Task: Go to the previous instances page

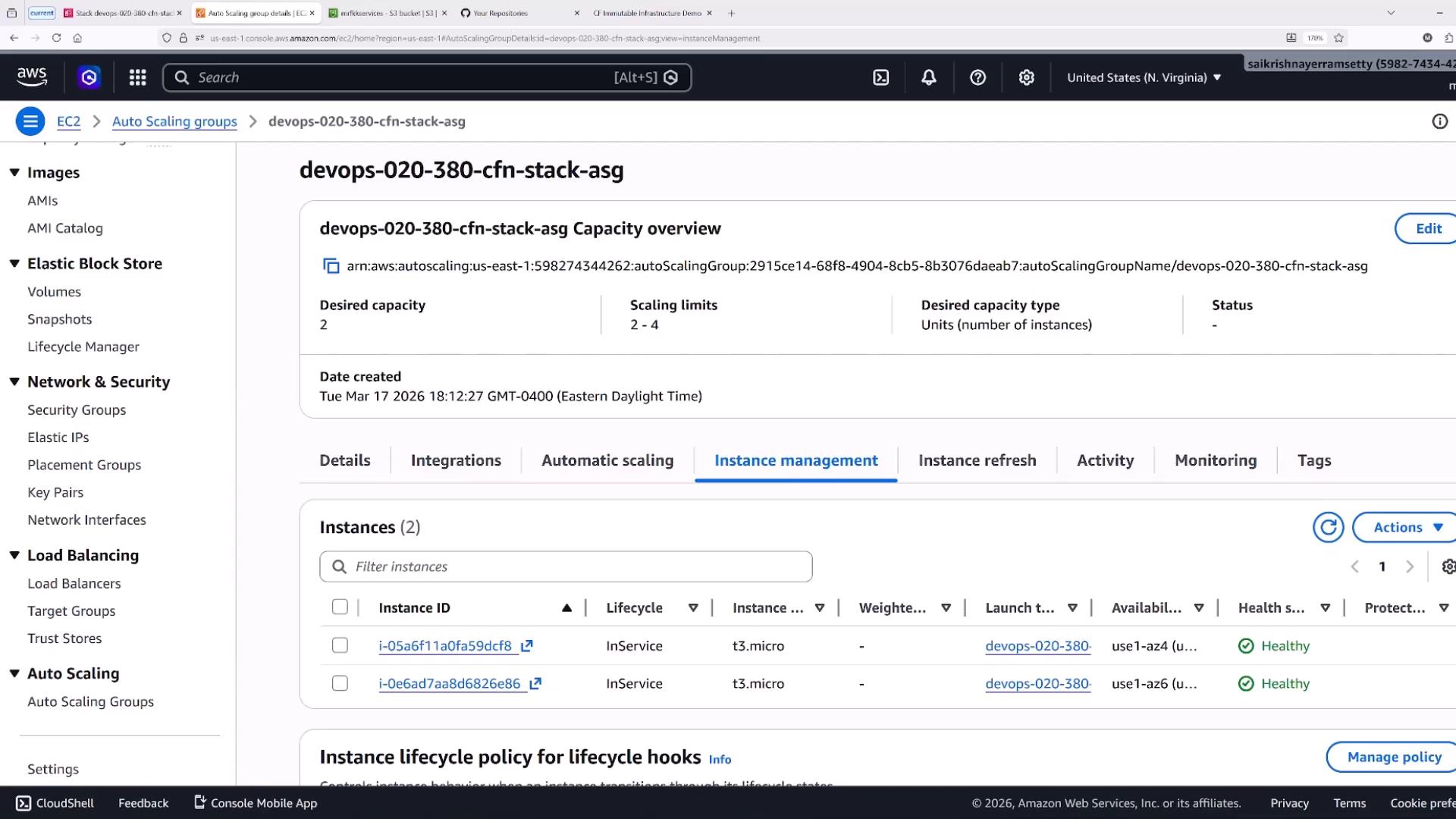Action: 1354,566
